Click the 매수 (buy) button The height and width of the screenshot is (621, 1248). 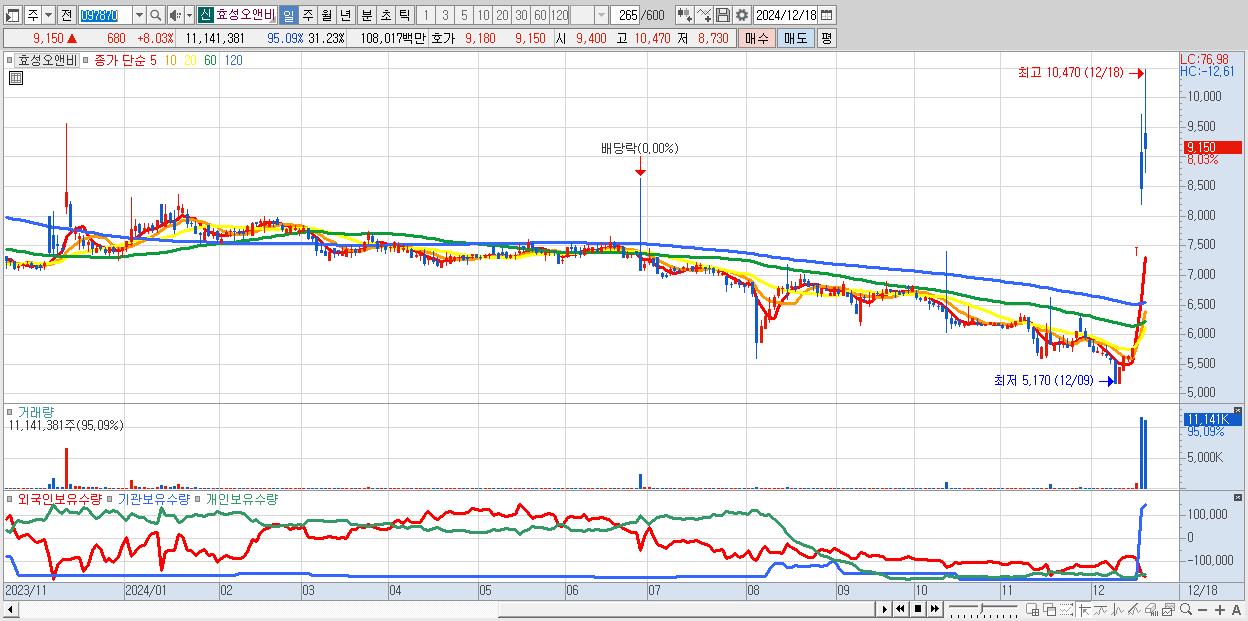(x=757, y=38)
